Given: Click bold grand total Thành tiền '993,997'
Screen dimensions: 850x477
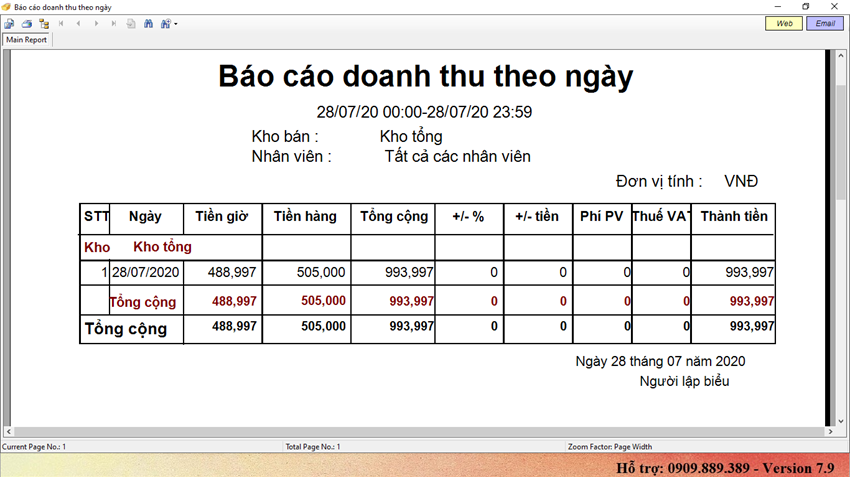Looking at the screenshot, I should coord(752,326).
